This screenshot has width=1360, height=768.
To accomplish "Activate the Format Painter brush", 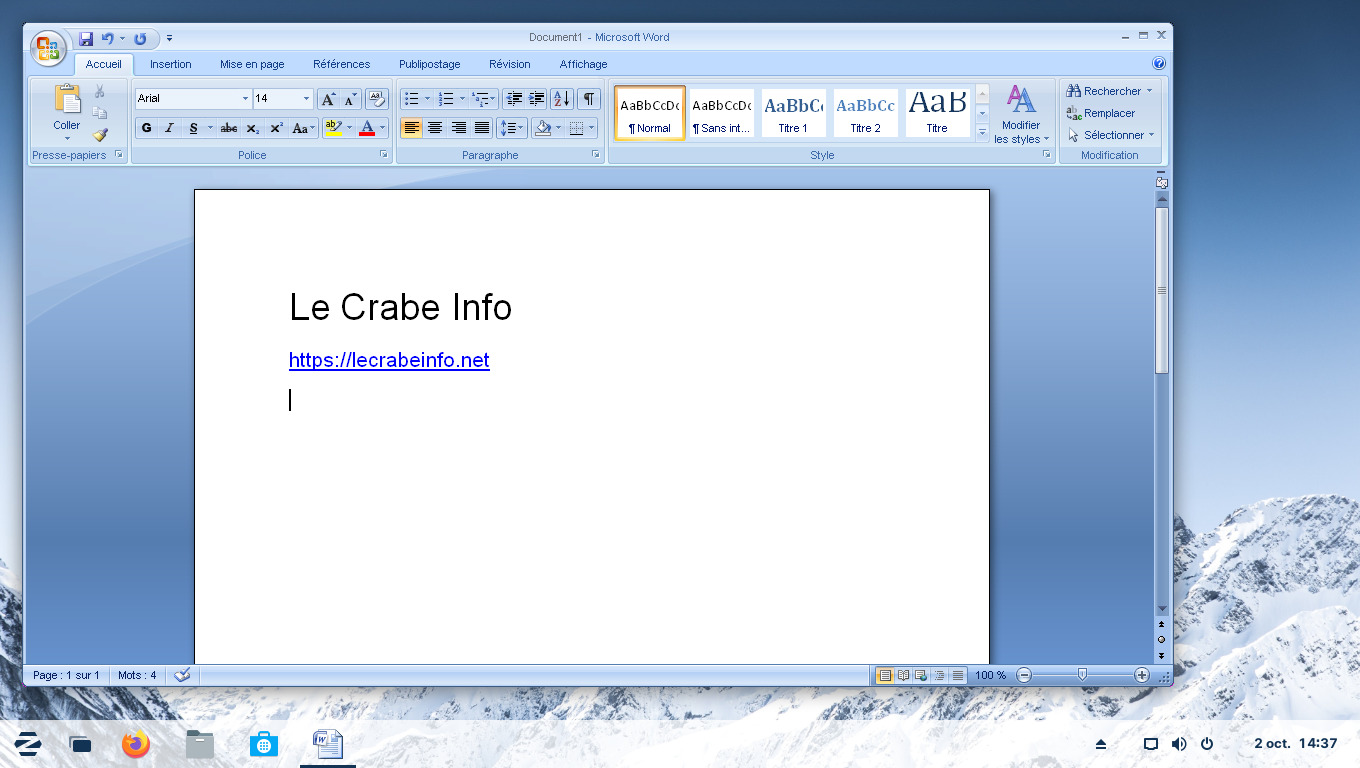I will click(99, 134).
